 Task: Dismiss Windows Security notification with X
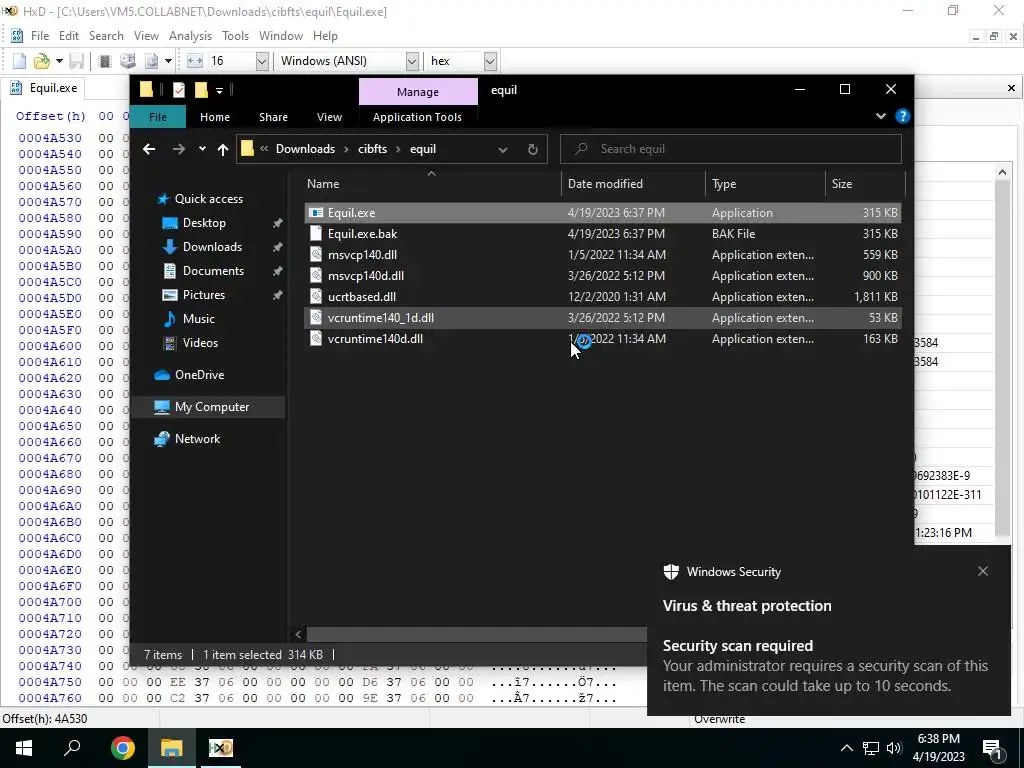tap(983, 571)
